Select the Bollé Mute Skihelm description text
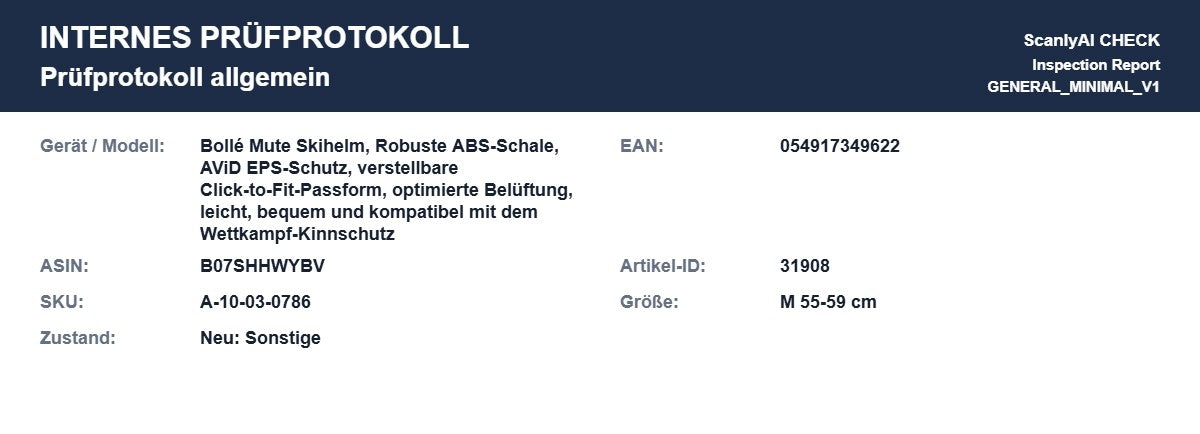Viewport: 1200px width, 434px height. tap(386, 190)
